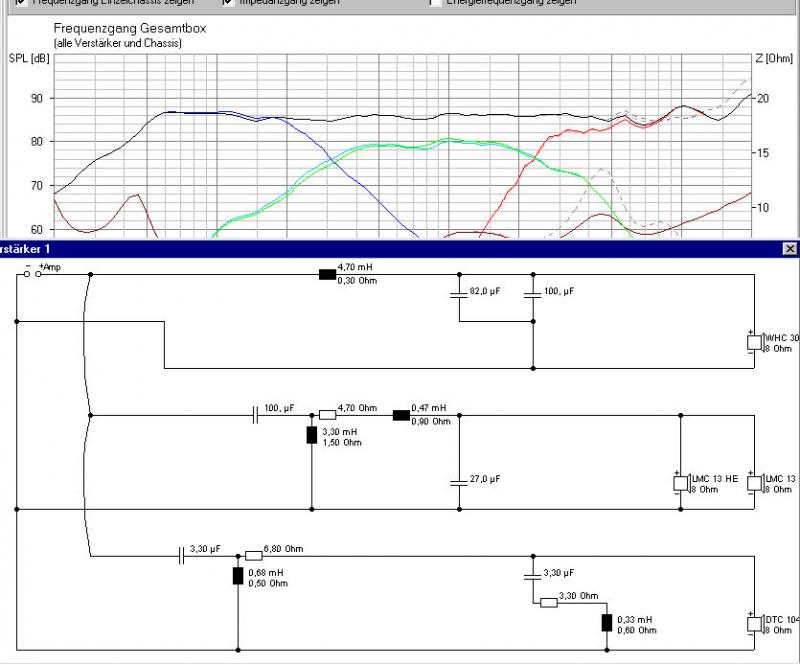Click the 4,70 mH woofer inductor

coord(327,275)
